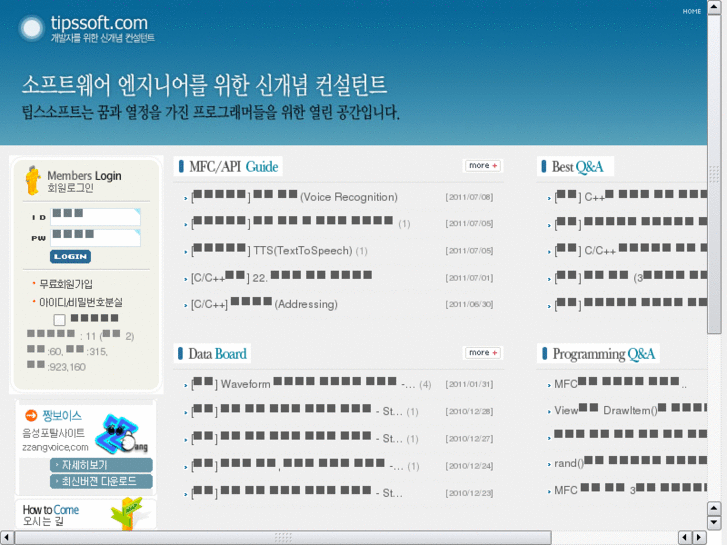
Task: Click 최신버전 다운로드 button
Action: tap(101, 481)
